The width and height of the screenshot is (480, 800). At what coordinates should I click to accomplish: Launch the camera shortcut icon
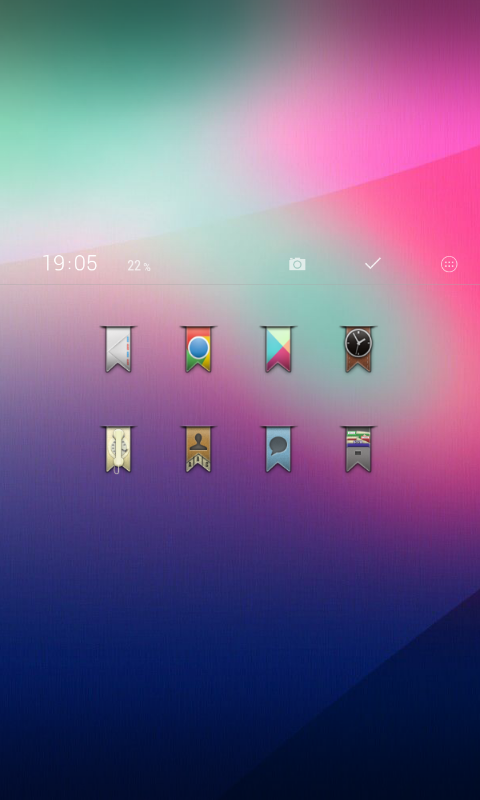[x=297, y=264]
